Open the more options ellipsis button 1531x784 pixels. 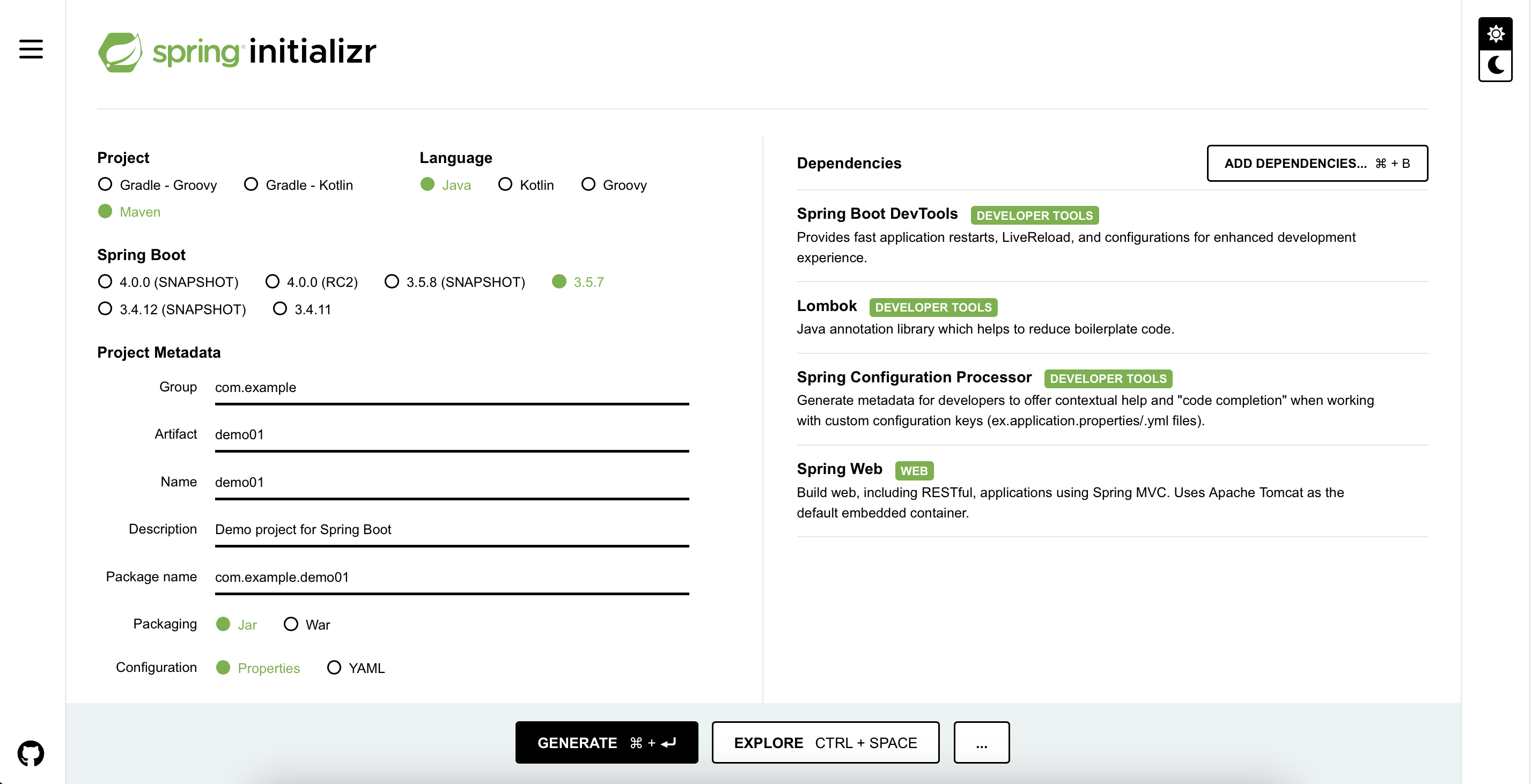(x=981, y=742)
